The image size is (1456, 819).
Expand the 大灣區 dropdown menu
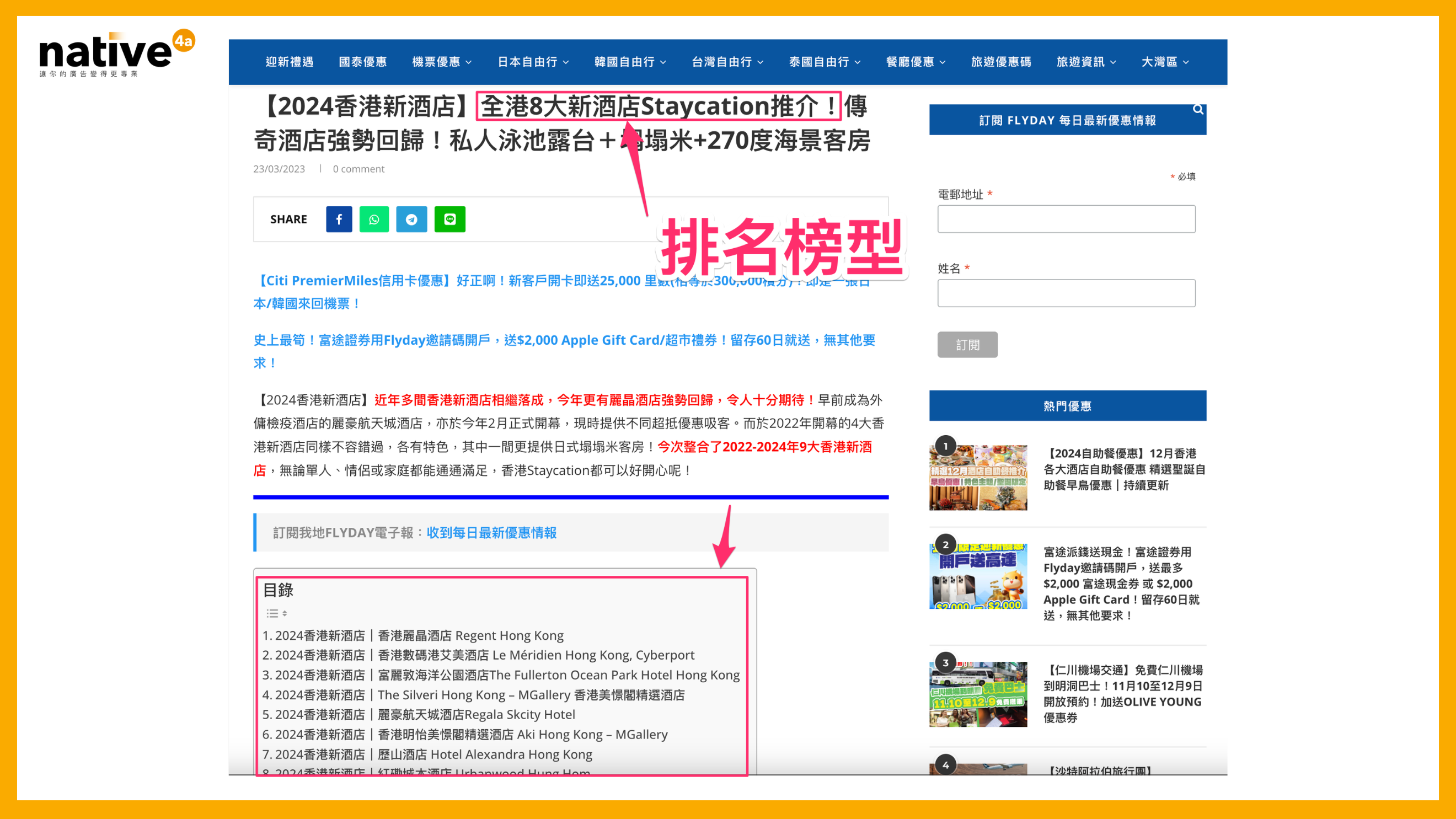coord(1164,62)
